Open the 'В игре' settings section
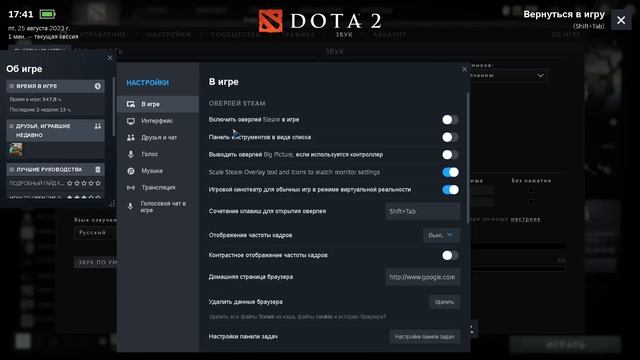The width and height of the screenshot is (640, 360). tap(158, 104)
